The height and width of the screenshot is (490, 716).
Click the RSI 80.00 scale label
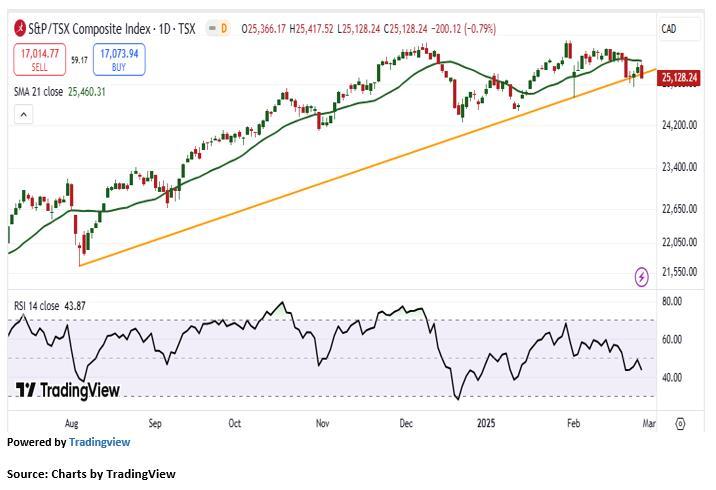(x=672, y=301)
